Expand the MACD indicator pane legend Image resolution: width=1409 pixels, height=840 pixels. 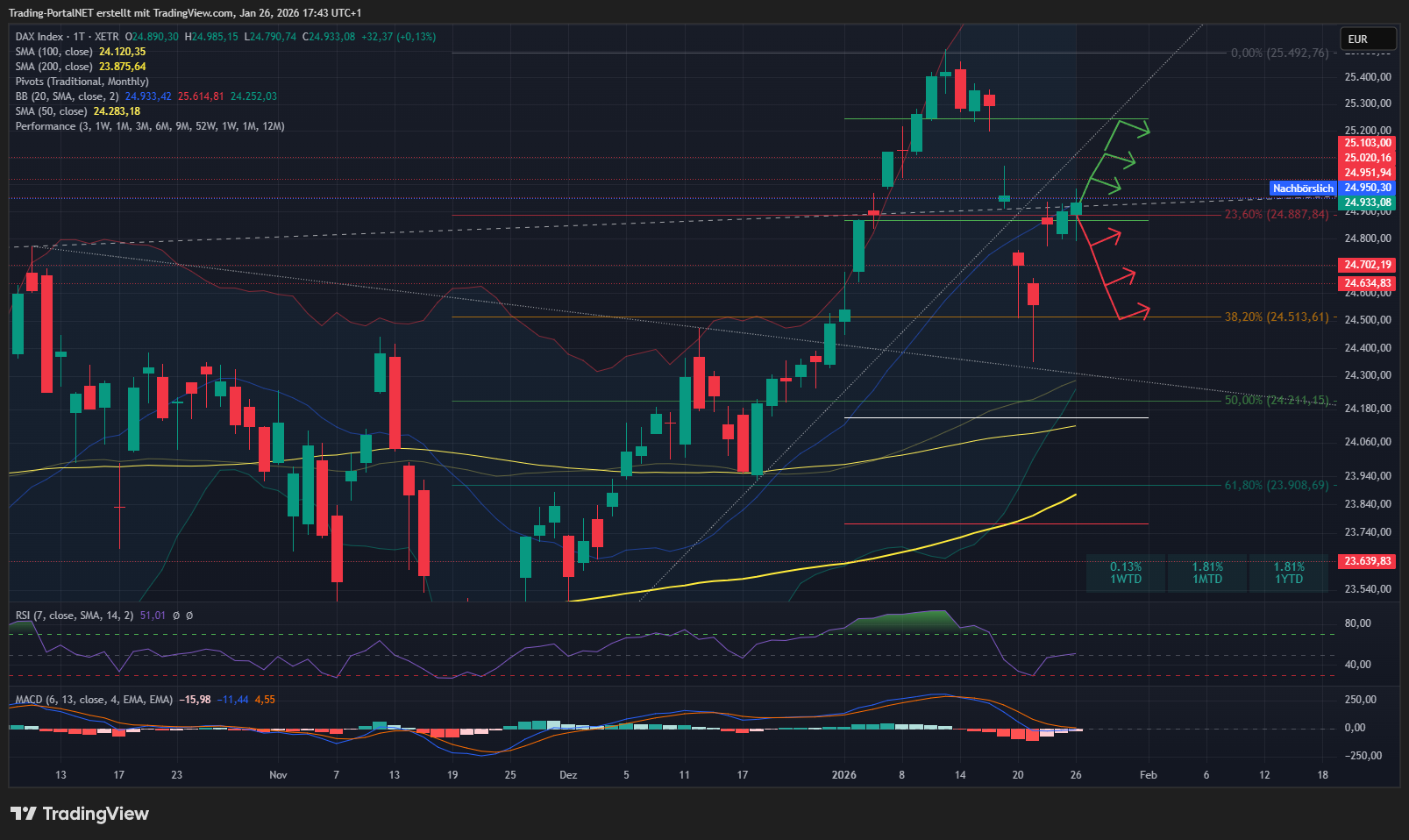pos(94,700)
